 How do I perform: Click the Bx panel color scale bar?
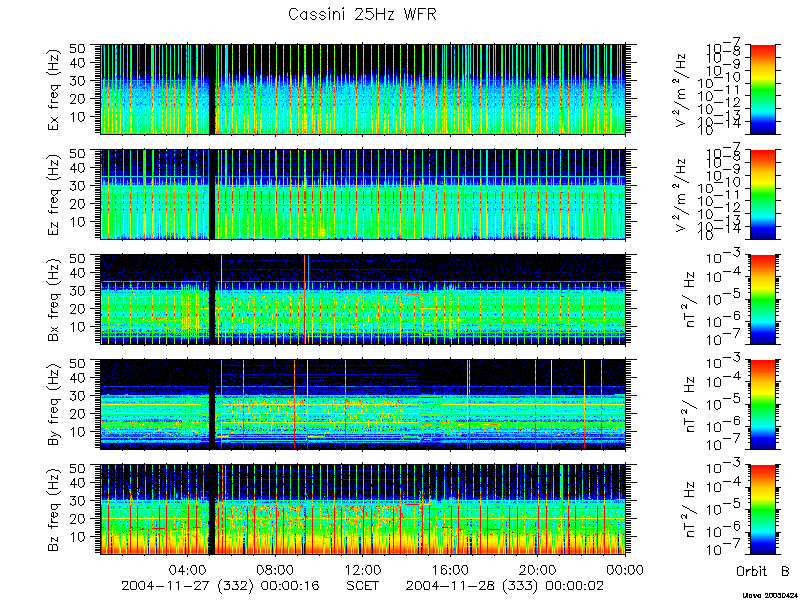coord(762,299)
